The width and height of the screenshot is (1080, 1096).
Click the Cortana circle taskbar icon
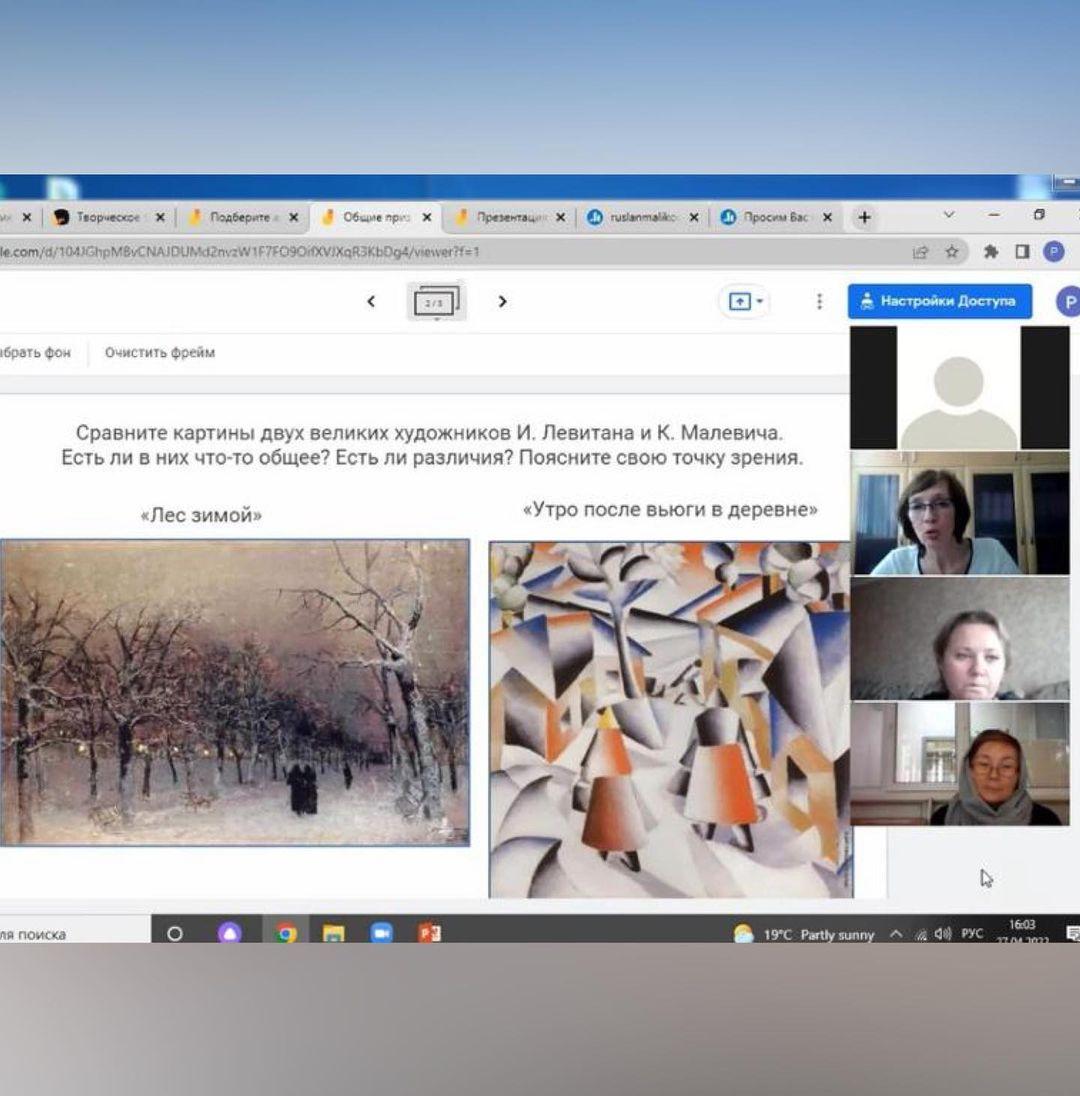click(175, 933)
